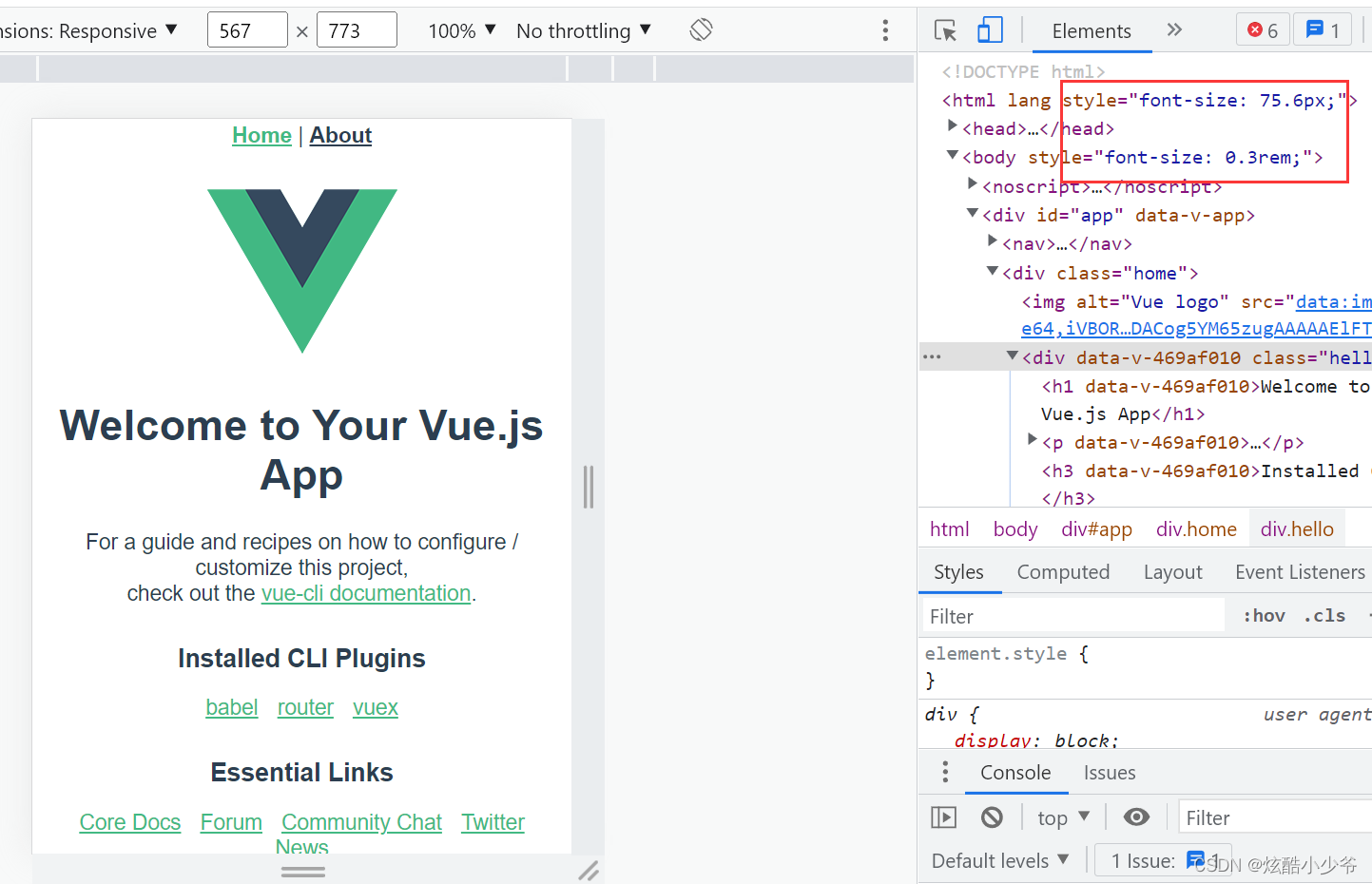Open the vue-cli documentation link
The width and height of the screenshot is (1372, 884).
click(x=366, y=593)
